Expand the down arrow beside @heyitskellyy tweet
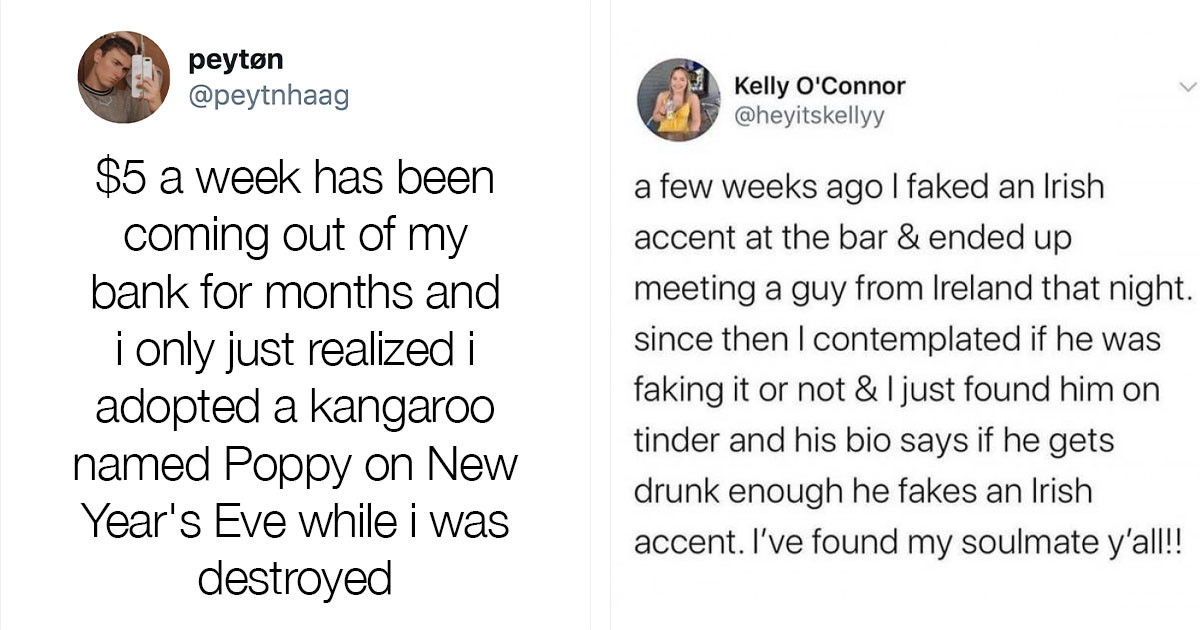The image size is (1200, 630). point(1190,87)
